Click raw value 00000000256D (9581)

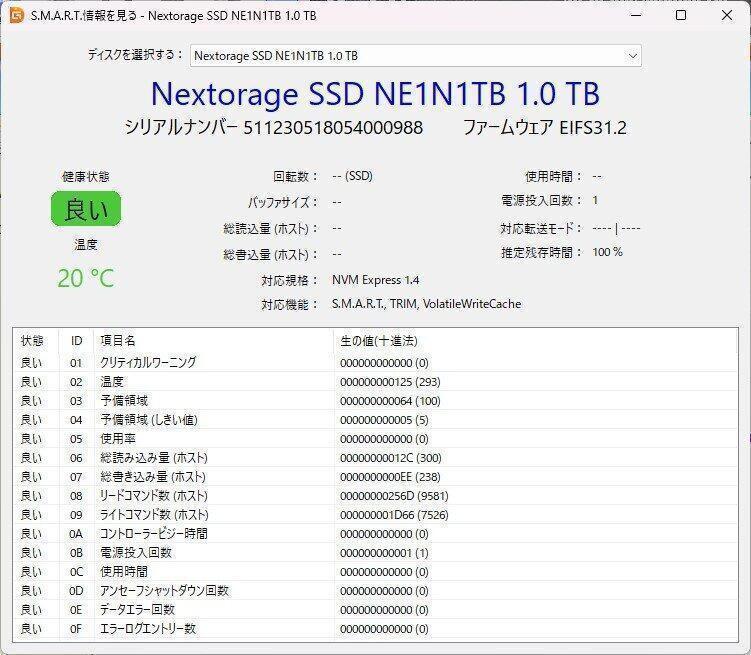394,496
